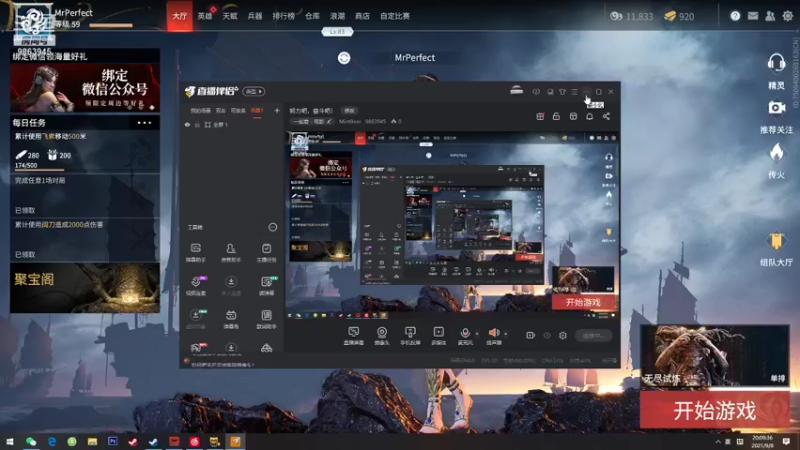Open the mode pill next to streaming logo
The image size is (800, 450).
tap(254, 91)
